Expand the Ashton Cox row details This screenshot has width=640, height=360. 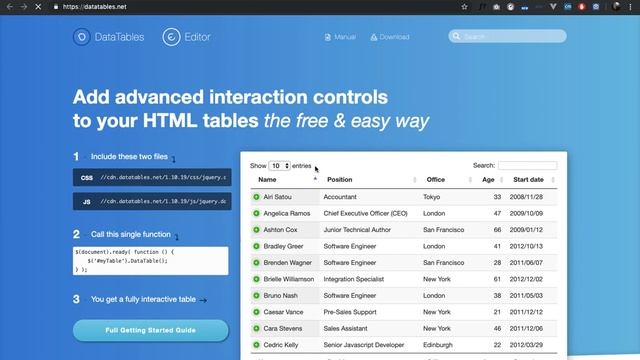[256, 230]
